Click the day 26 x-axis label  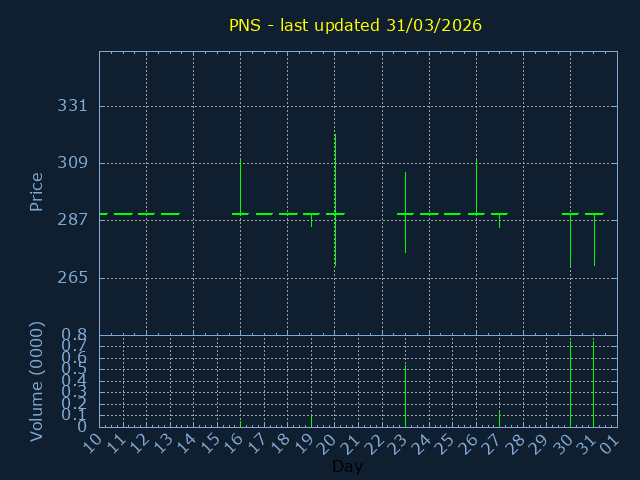coord(468,441)
